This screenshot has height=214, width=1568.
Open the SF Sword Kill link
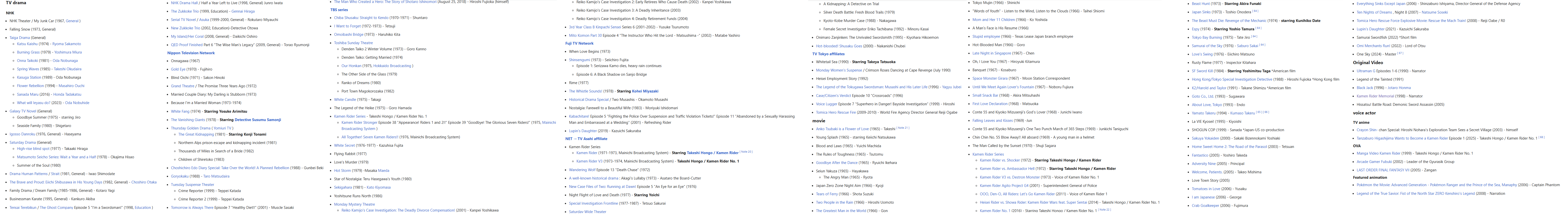pyautogui.click(x=1203, y=71)
